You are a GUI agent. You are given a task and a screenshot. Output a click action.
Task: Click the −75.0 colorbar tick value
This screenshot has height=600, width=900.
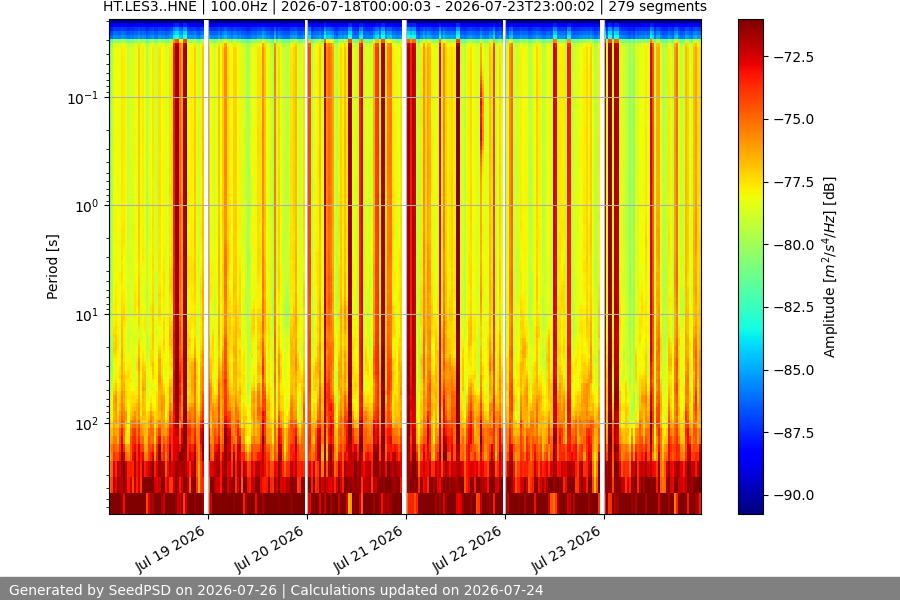pyautogui.click(x=793, y=119)
